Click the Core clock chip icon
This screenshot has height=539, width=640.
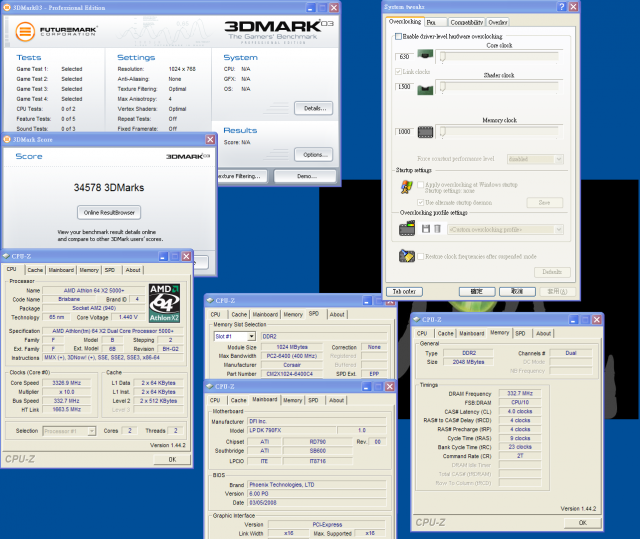click(x=425, y=54)
